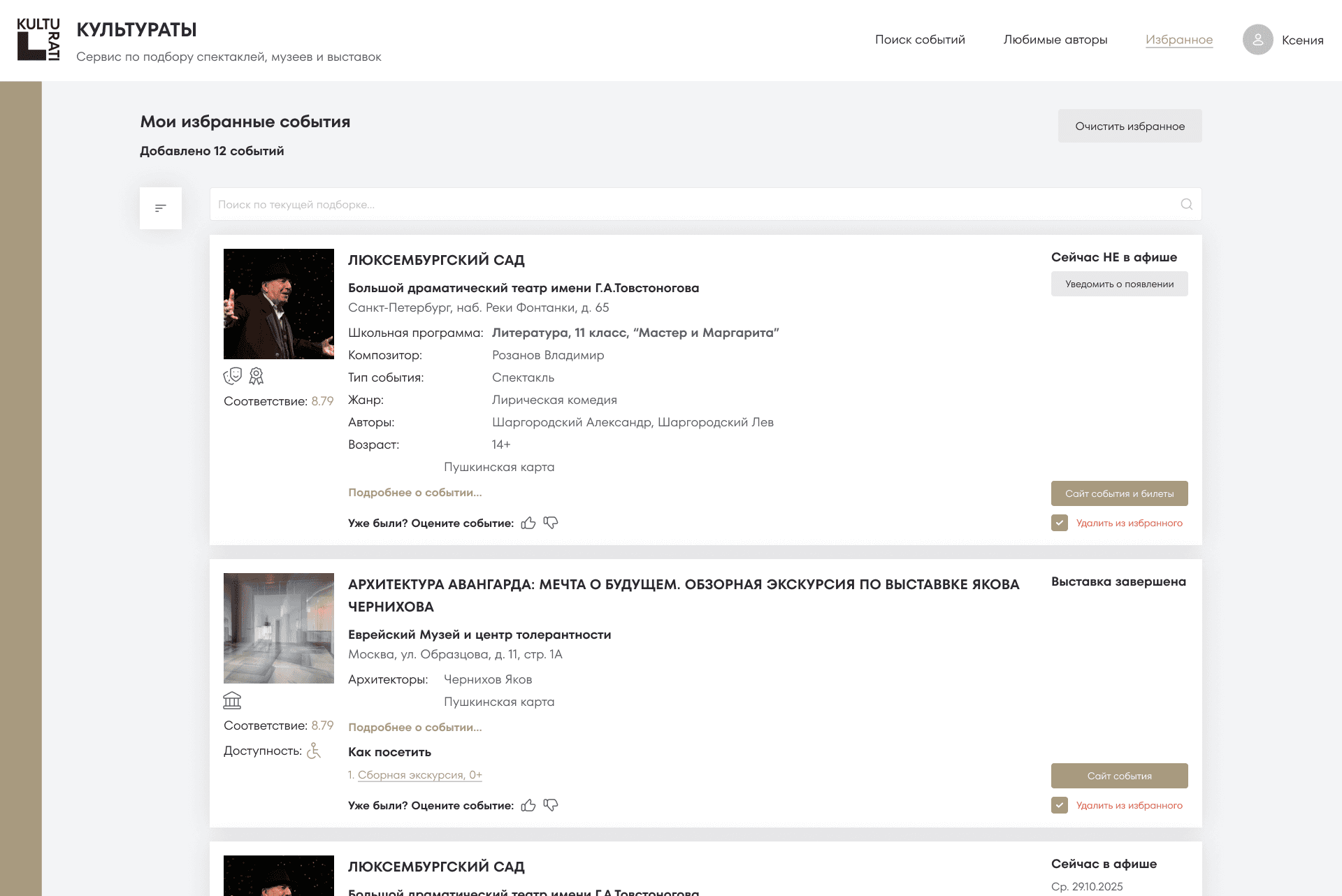This screenshot has width=1342, height=896.
Task: Go to Любимые авторы page
Action: [x=1055, y=40]
